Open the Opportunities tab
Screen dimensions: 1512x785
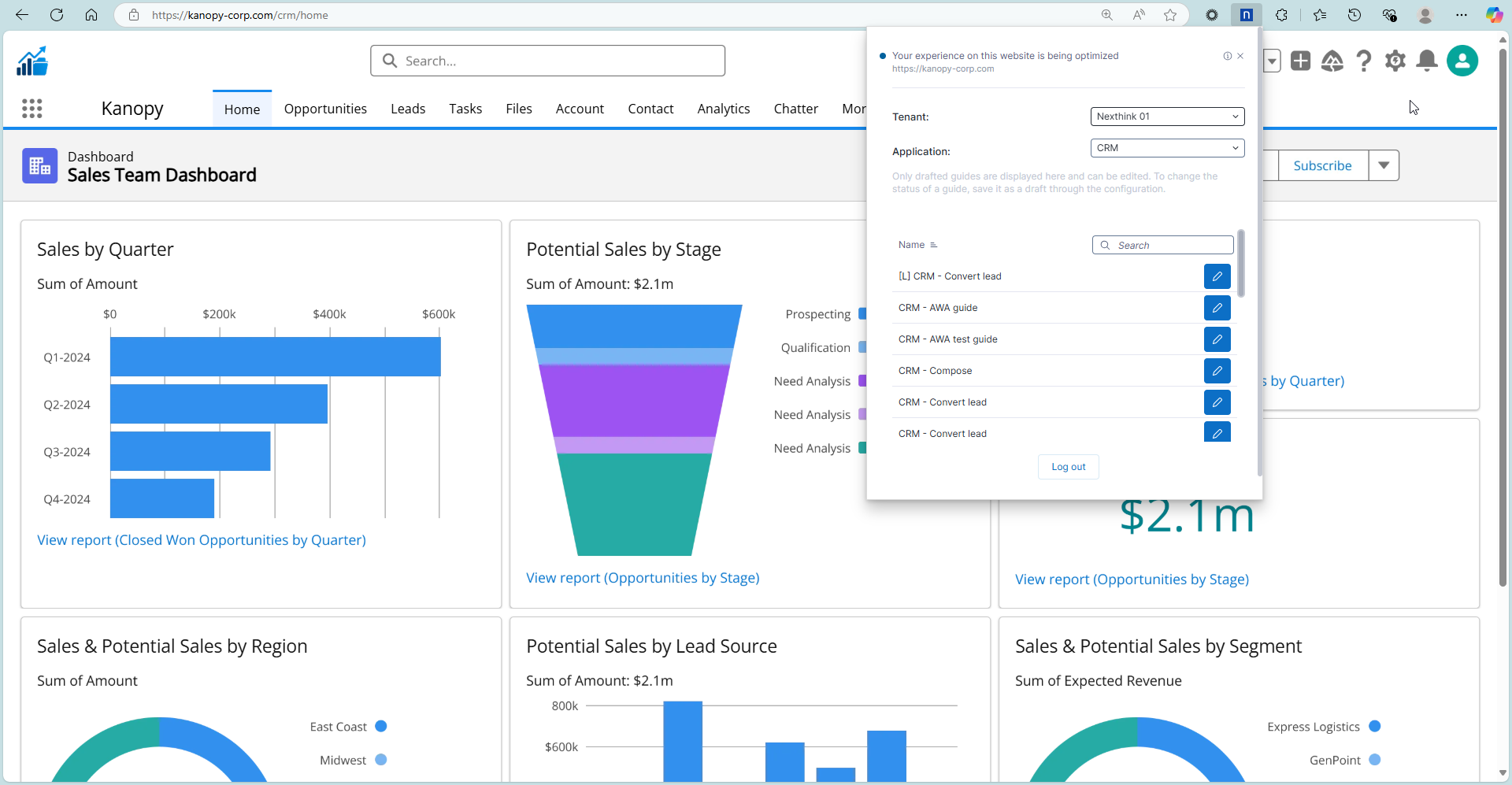tap(325, 109)
